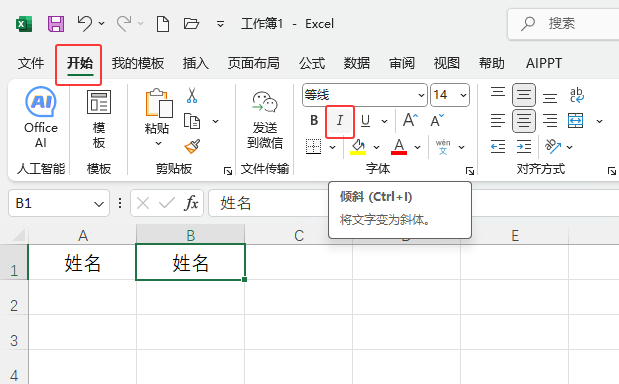The height and width of the screenshot is (384, 619).
Task: Select cell A1 containing 姓名
Action: (x=83, y=262)
